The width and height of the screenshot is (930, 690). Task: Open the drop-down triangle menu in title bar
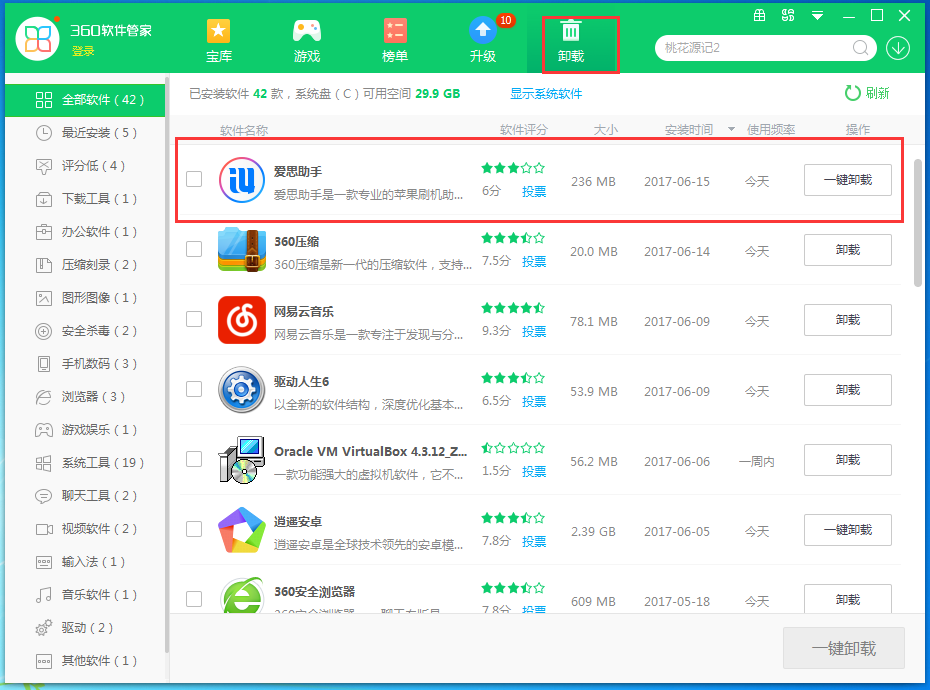[x=818, y=15]
